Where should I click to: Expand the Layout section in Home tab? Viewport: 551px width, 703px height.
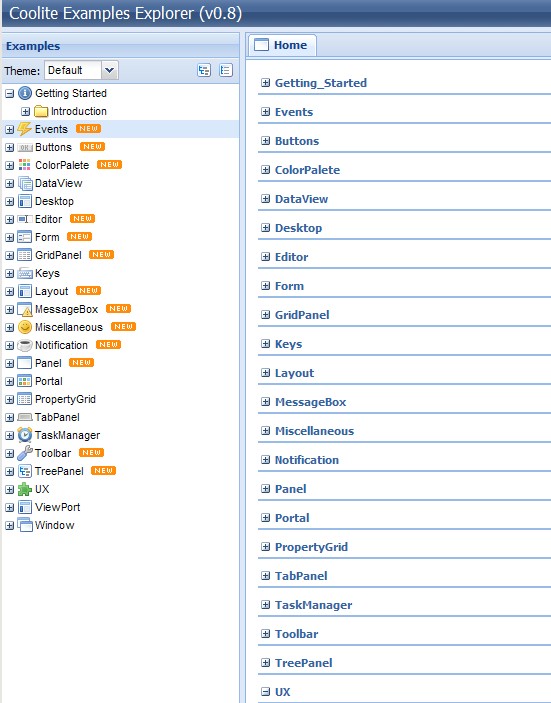265,373
